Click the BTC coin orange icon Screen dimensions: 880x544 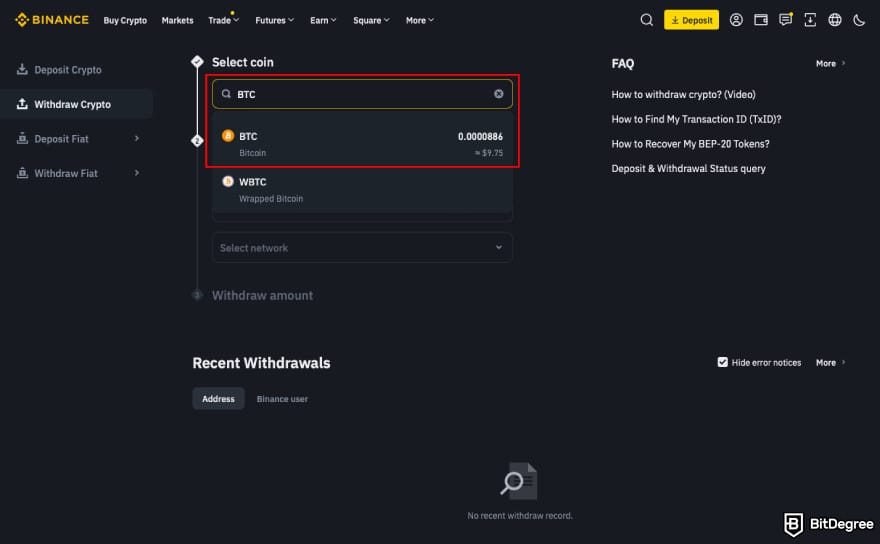[228, 135]
